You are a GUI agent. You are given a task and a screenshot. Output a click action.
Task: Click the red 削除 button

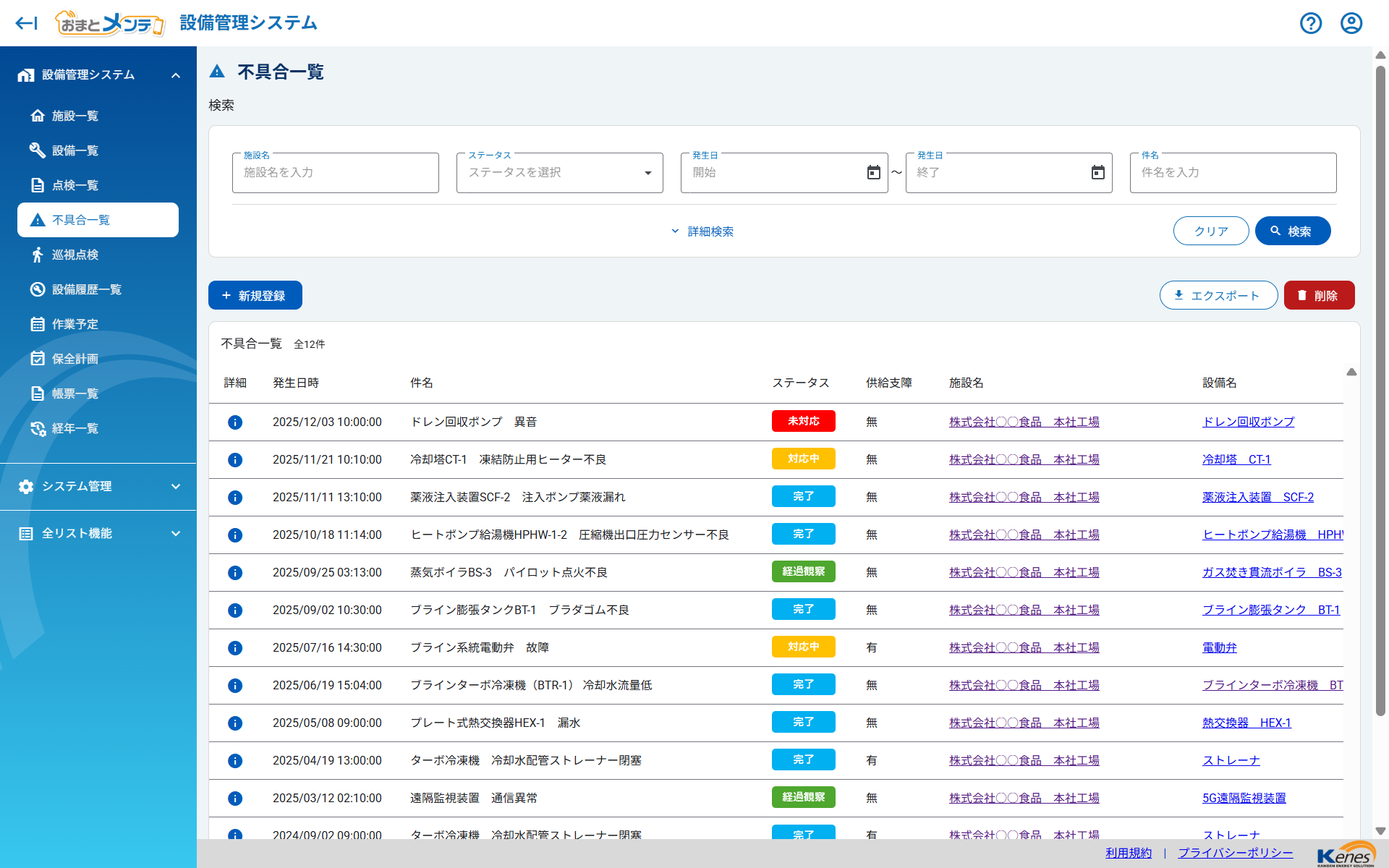[1318, 295]
